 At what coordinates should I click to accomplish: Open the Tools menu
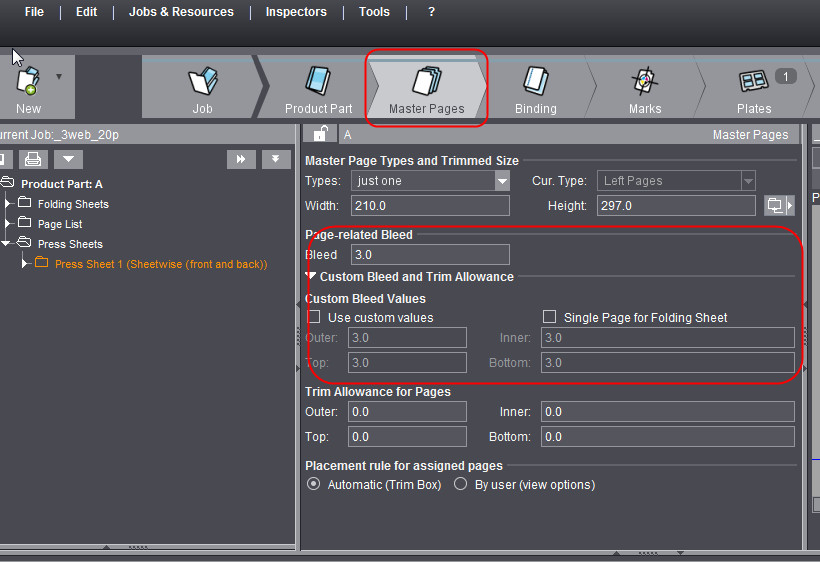(374, 12)
